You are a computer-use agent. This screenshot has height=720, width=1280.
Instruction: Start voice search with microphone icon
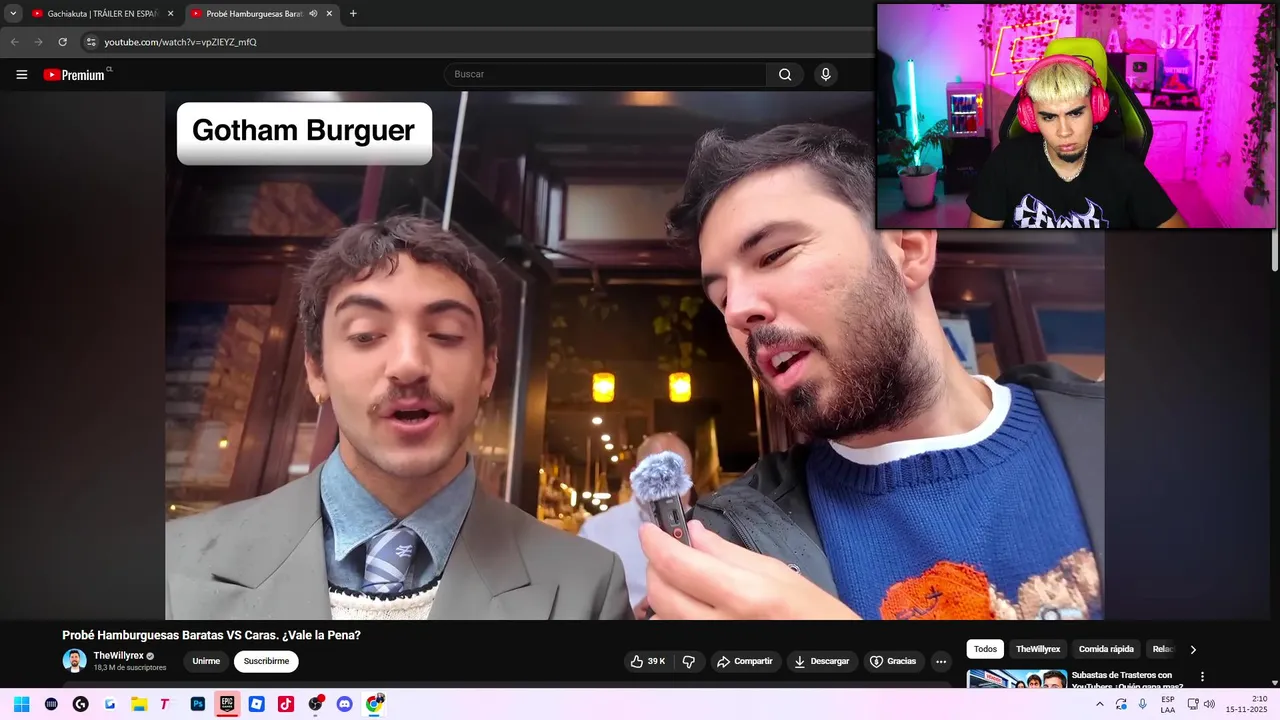tap(826, 74)
